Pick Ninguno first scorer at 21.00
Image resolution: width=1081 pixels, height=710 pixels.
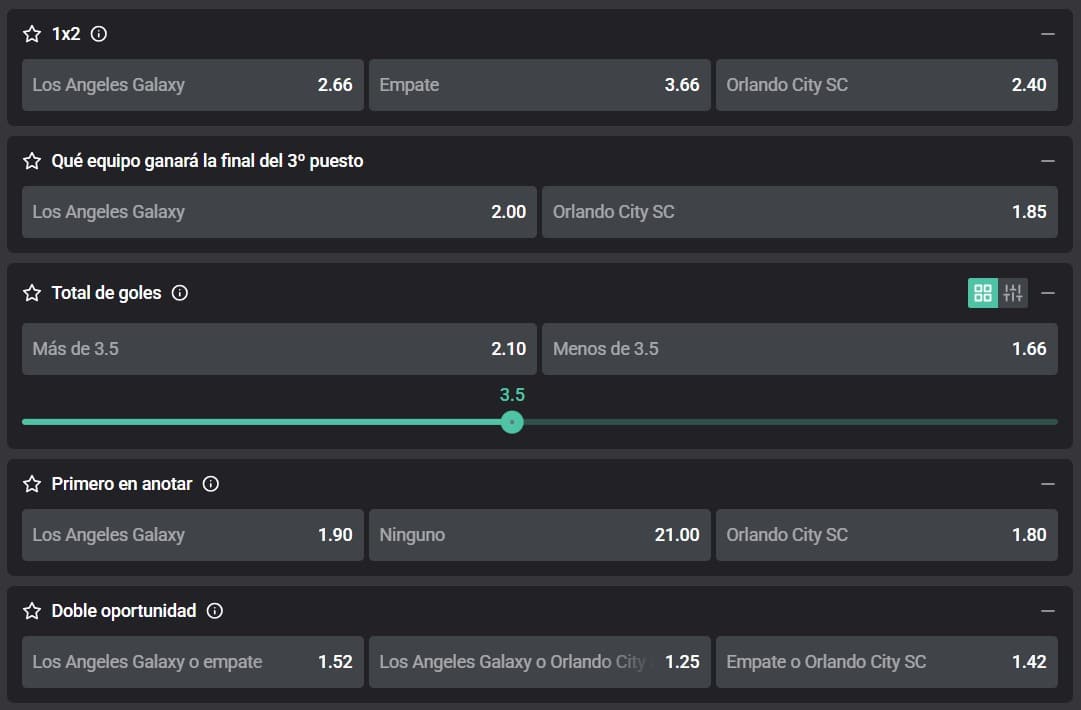tap(539, 535)
